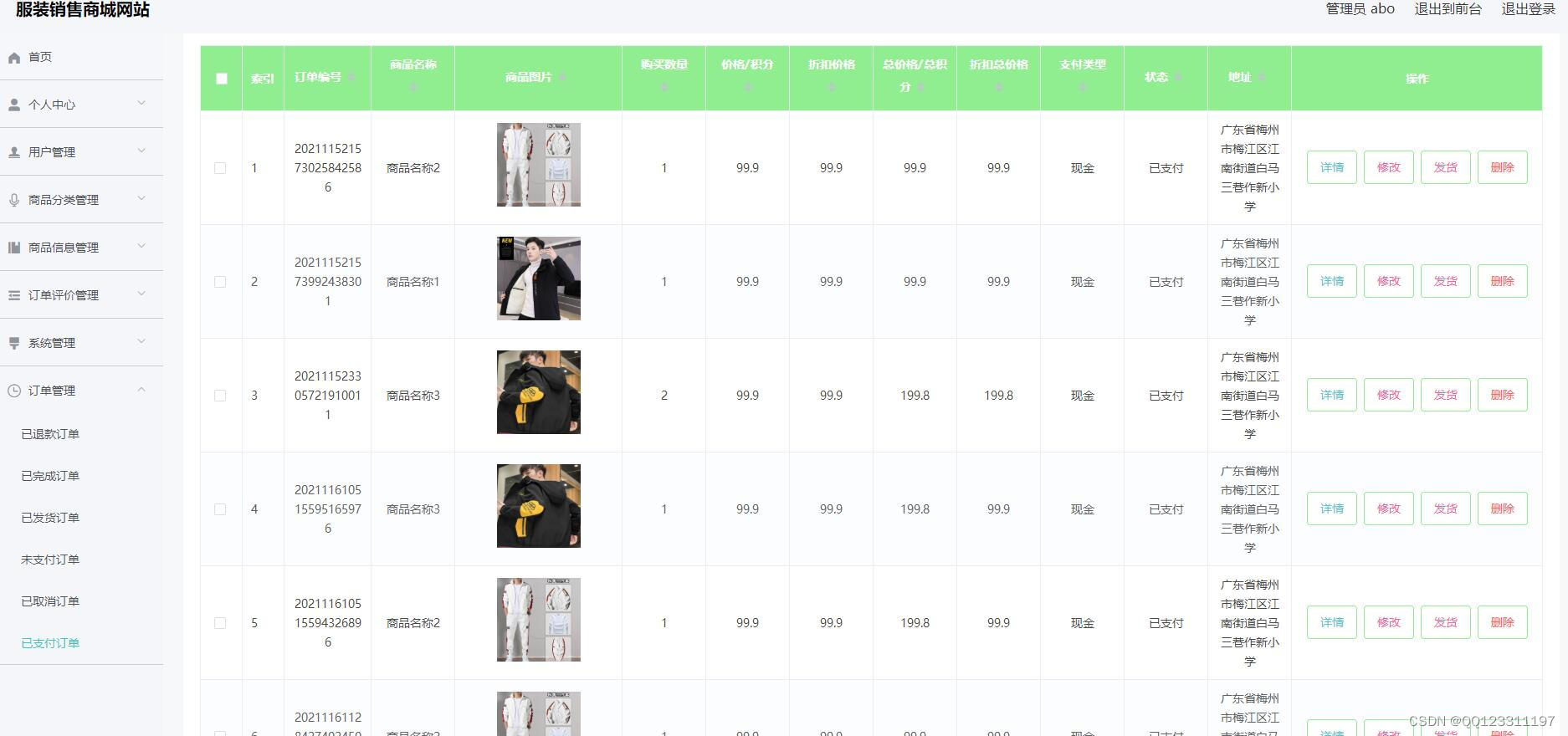The image size is (1568, 736).
Task: Click the microphone icon for 商品分类管理
Action: point(14,200)
